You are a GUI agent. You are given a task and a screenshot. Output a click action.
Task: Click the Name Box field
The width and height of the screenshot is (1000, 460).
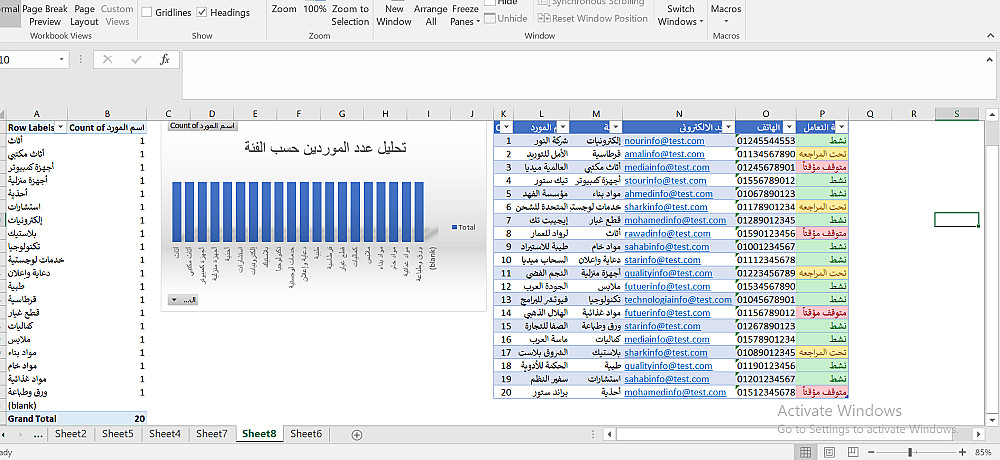pos(28,59)
